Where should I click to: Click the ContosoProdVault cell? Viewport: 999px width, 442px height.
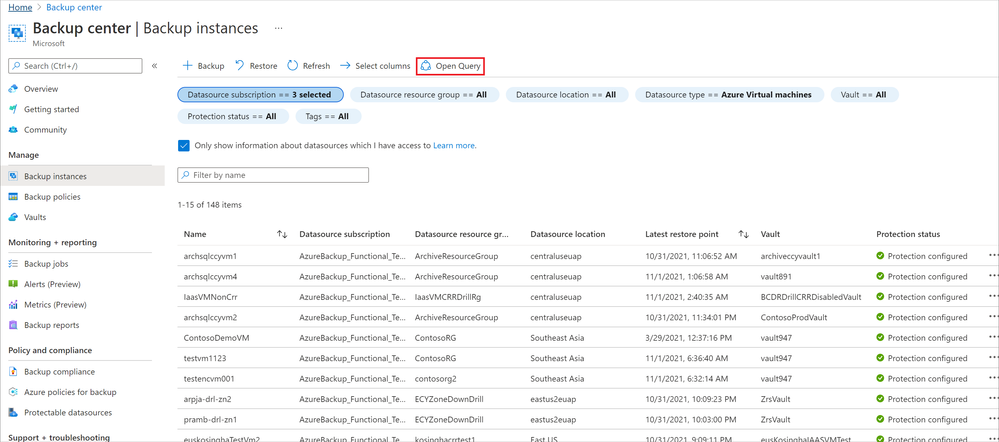pyautogui.click(x=793, y=317)
